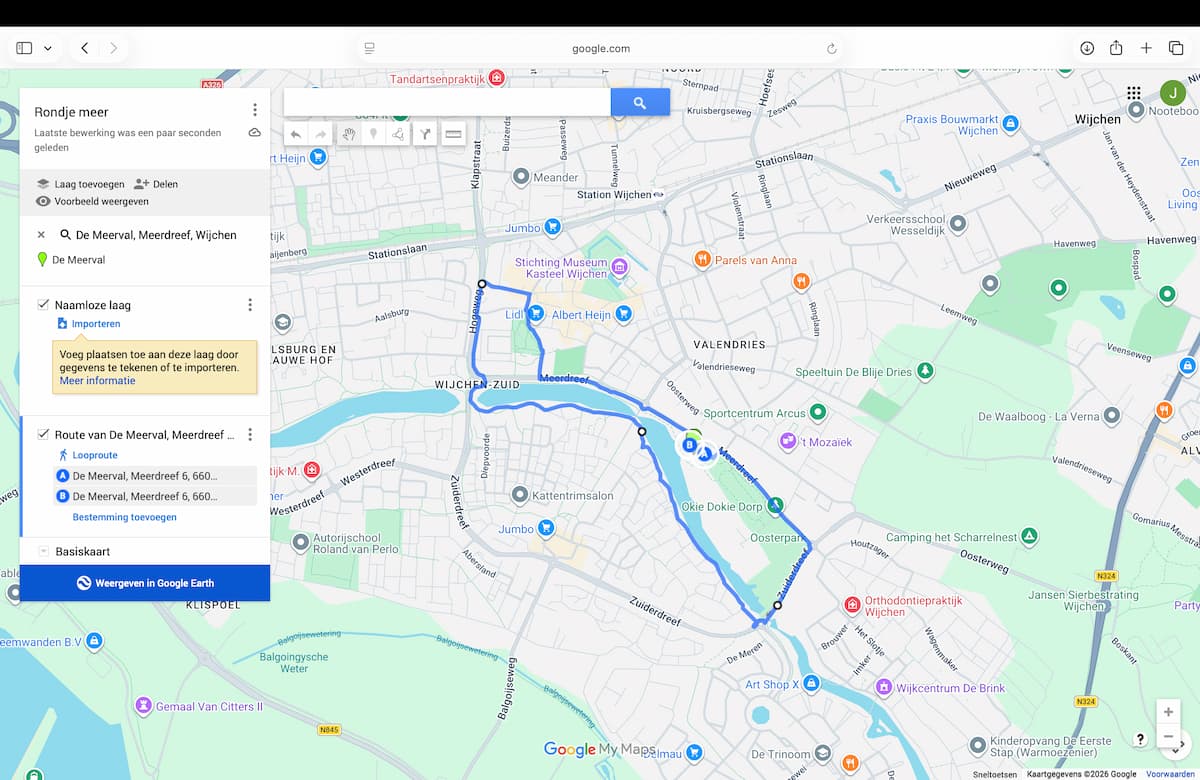Screen dimensions: 1200x780
Task: Click the Lidl shopping cart marker
Action: tap(536, 314)
